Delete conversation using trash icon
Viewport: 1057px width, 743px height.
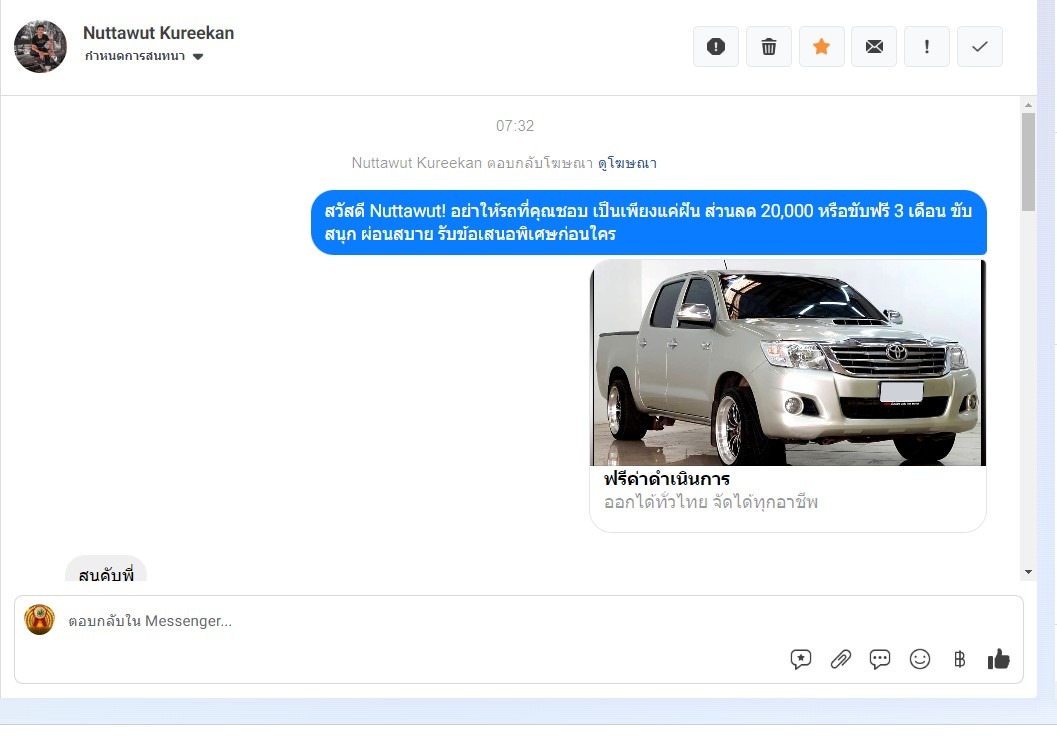(769, 47)
